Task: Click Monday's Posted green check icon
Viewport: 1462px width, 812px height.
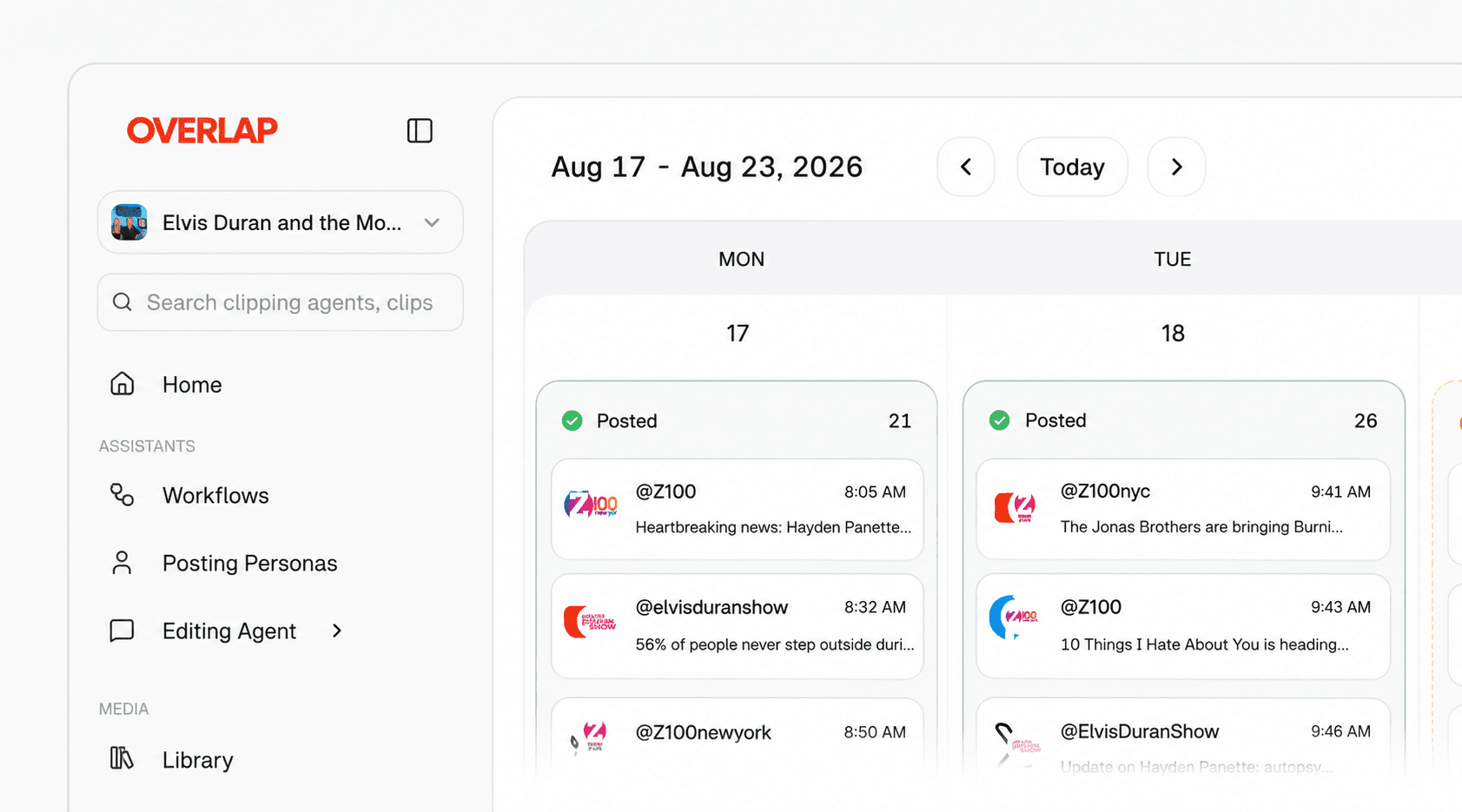Action: 572,421
